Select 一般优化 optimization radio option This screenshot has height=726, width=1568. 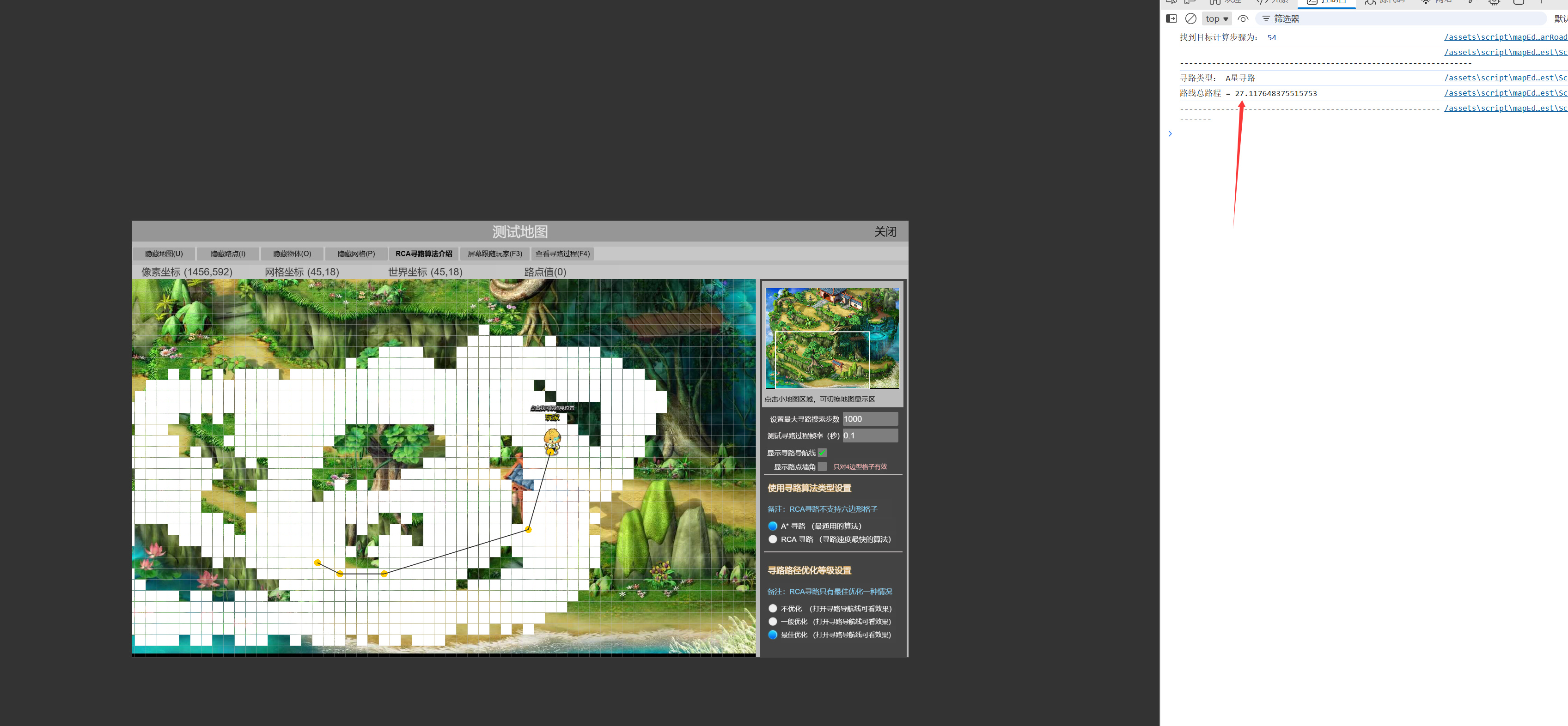pyautogui.click(x=772, y=621)
